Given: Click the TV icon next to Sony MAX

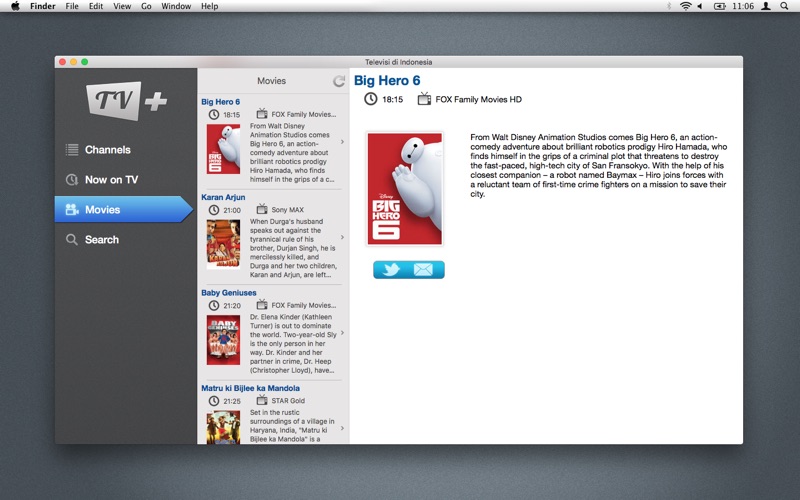Looking at the screenshot, I should (x=262, y=209).
